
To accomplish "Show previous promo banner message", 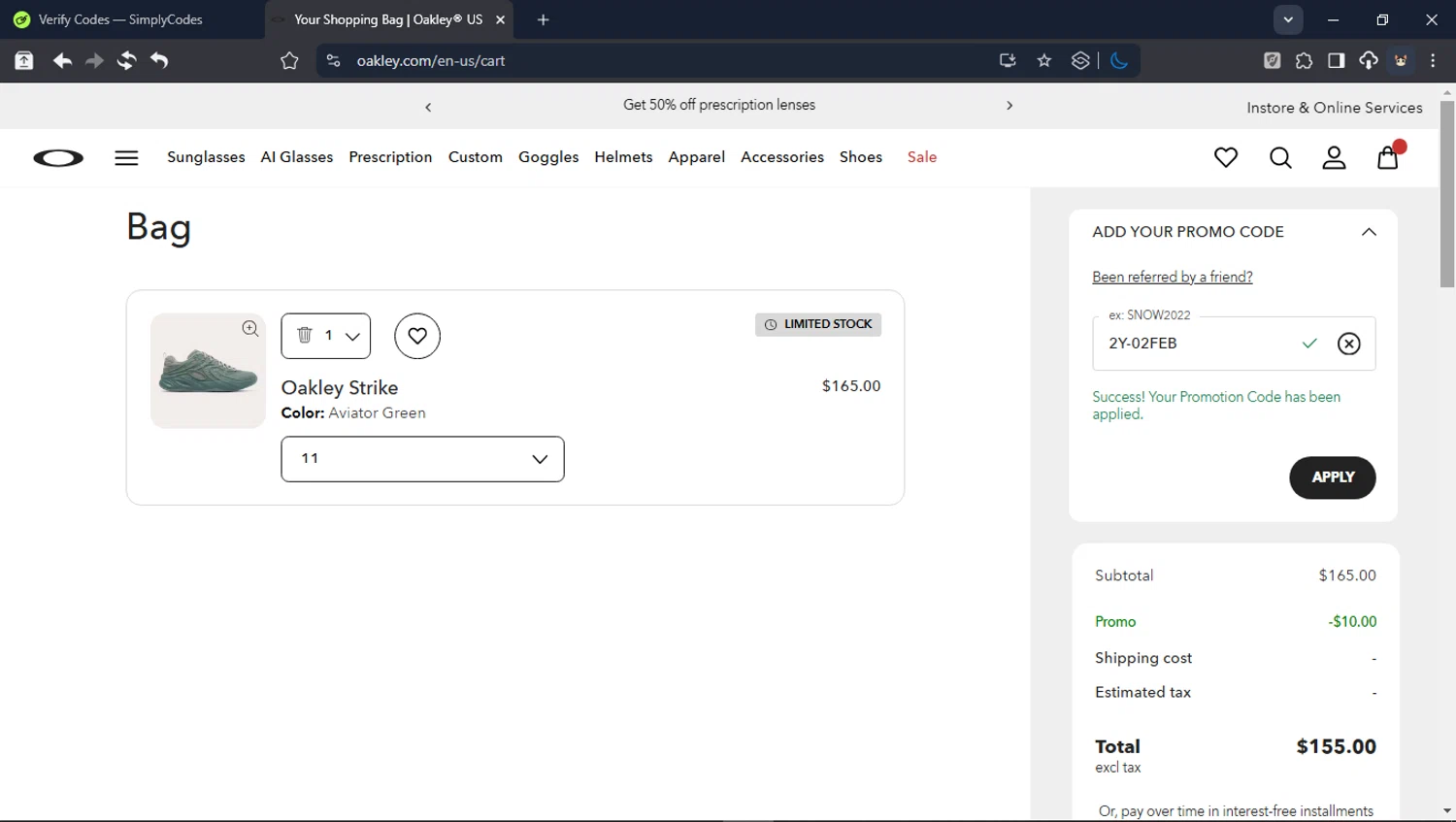I will (x=428, y=107).
